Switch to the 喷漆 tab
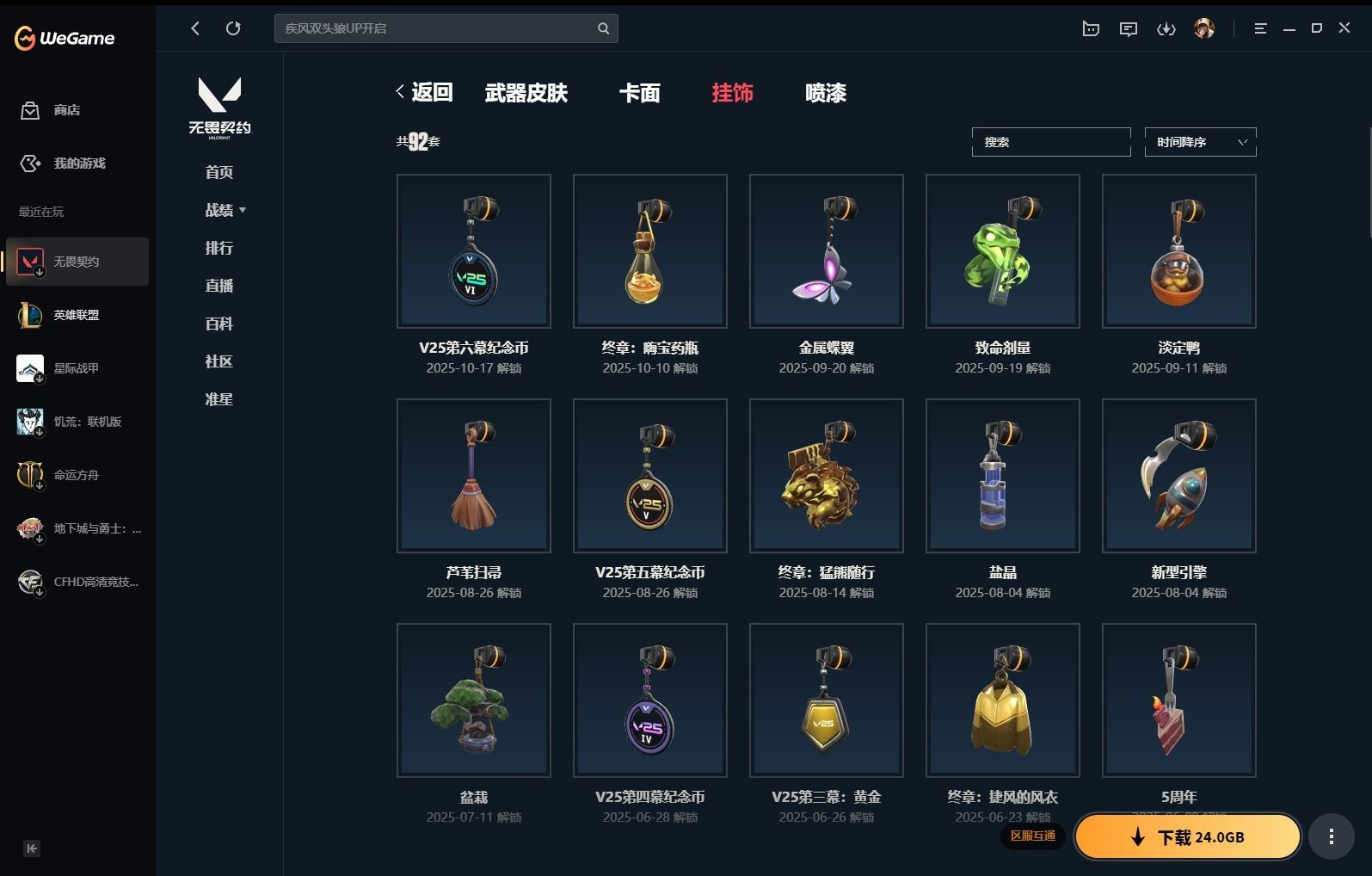 coord(826,93)
